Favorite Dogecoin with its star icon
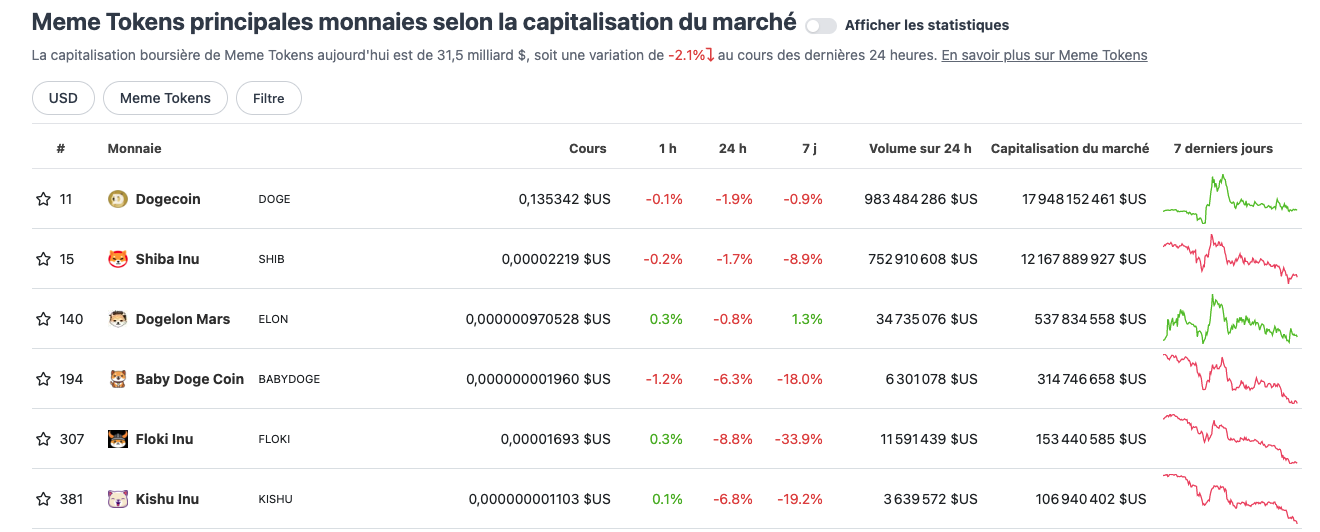This screenshot has height=532, width=1320. coord(43,199)
